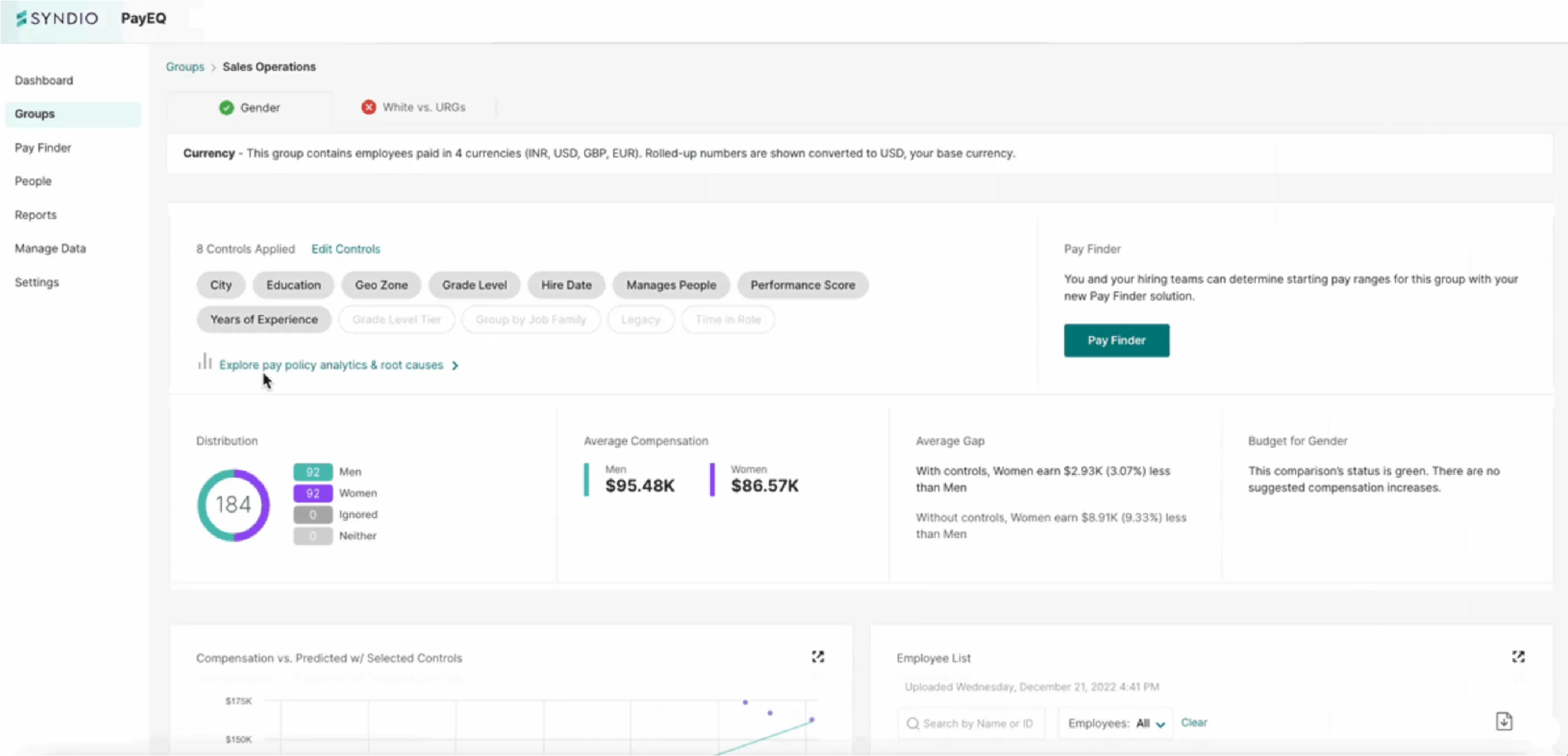Click the red X icon on URGs tab
The image size is (1568, 756).
pyautogui.click(x=368, y=107)
